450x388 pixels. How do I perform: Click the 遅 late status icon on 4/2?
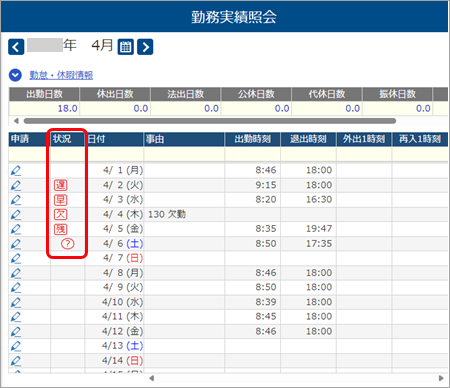(61, 185)
